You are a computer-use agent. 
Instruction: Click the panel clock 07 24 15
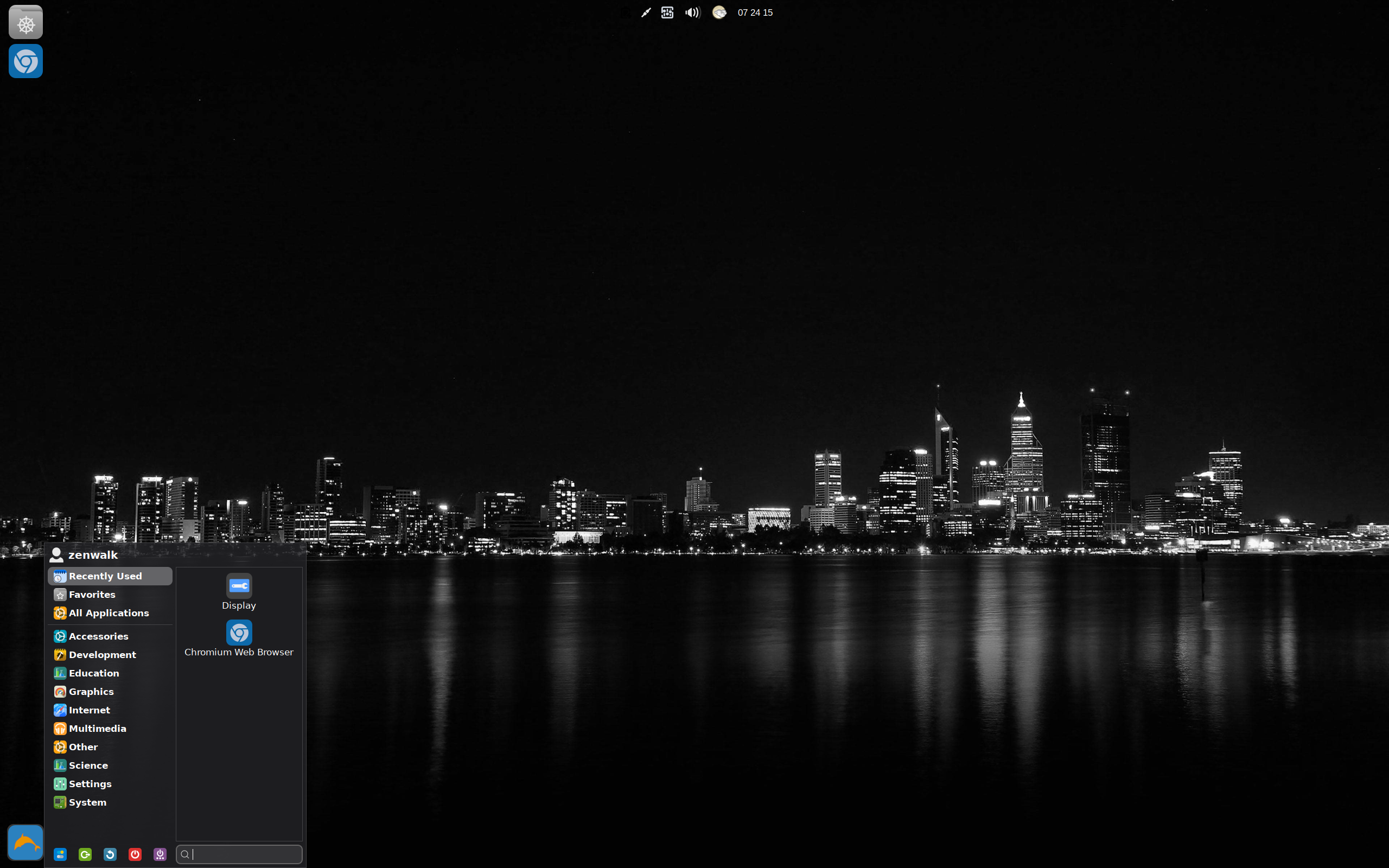755,12
